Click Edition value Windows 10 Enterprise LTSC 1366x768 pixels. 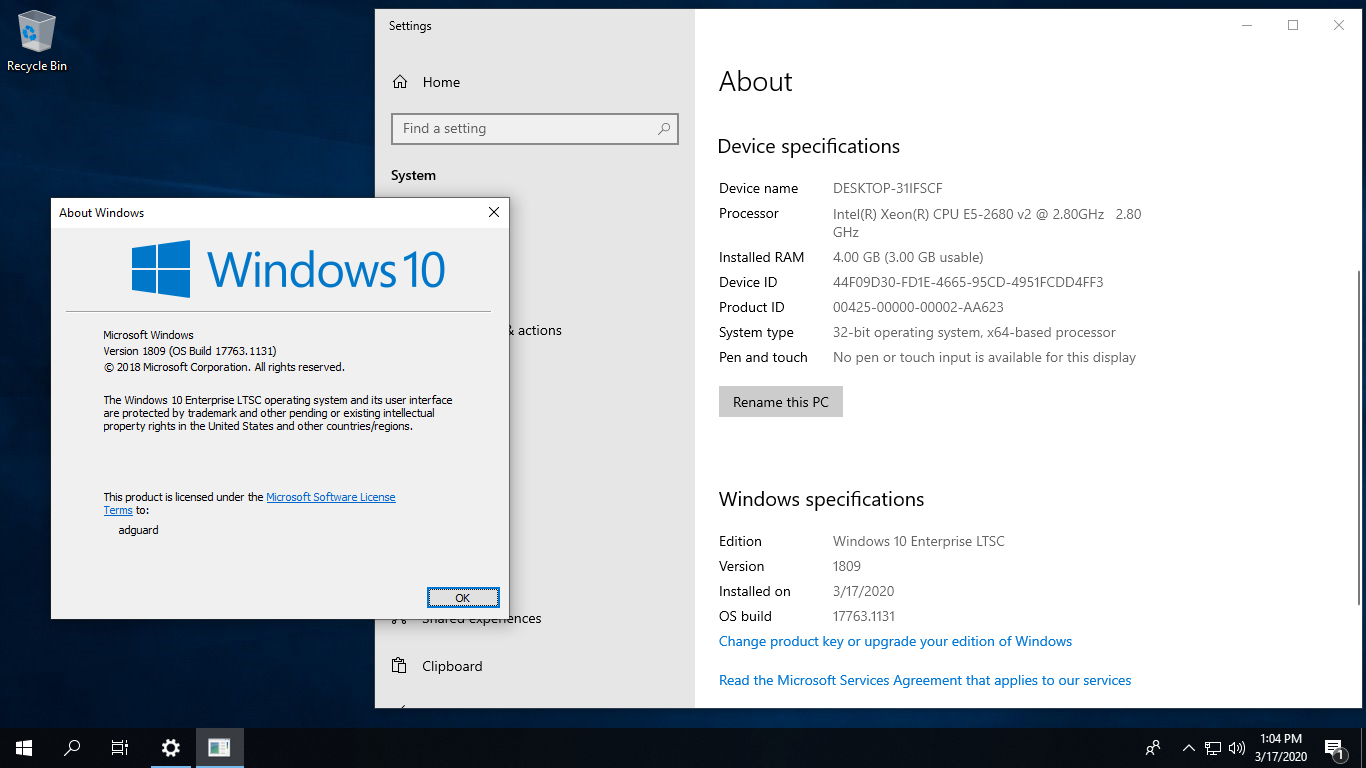[x=919, y=541]
